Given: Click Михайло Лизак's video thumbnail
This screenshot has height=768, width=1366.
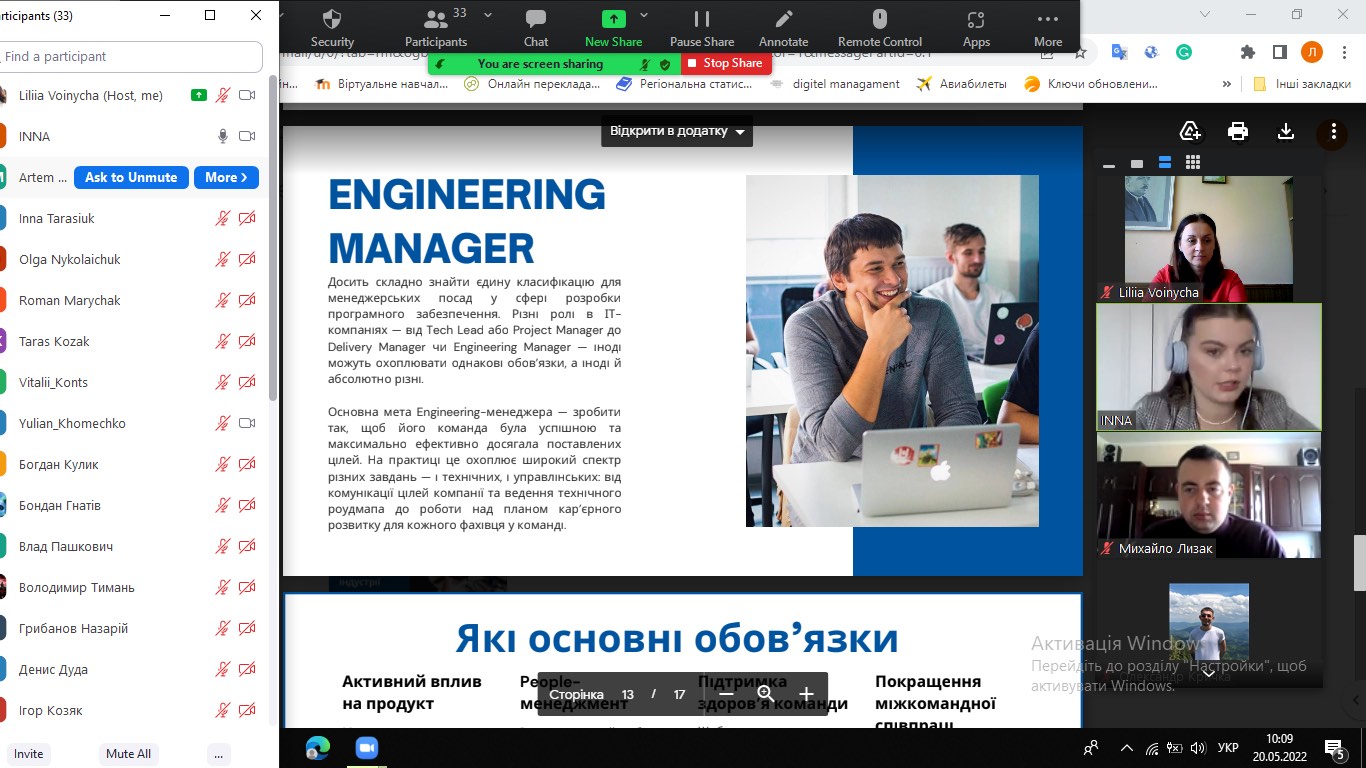Looking at the screenshot, I should pyautogui.click(x=1209, y=495).
